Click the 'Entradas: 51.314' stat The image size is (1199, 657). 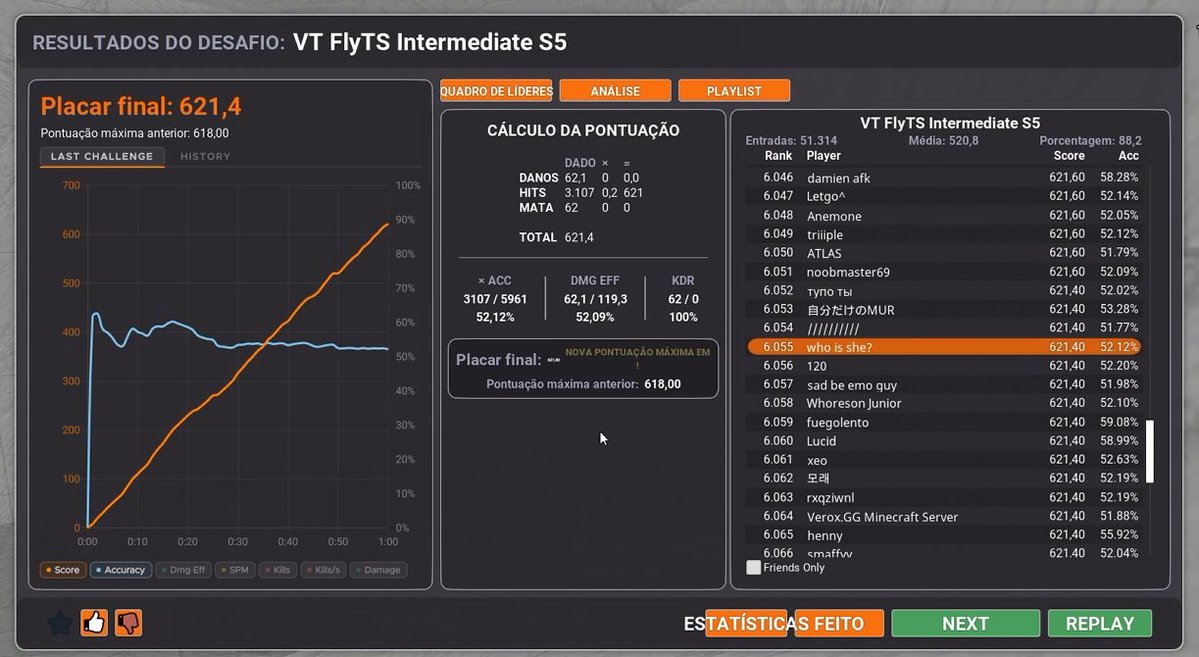coord(791,141)
